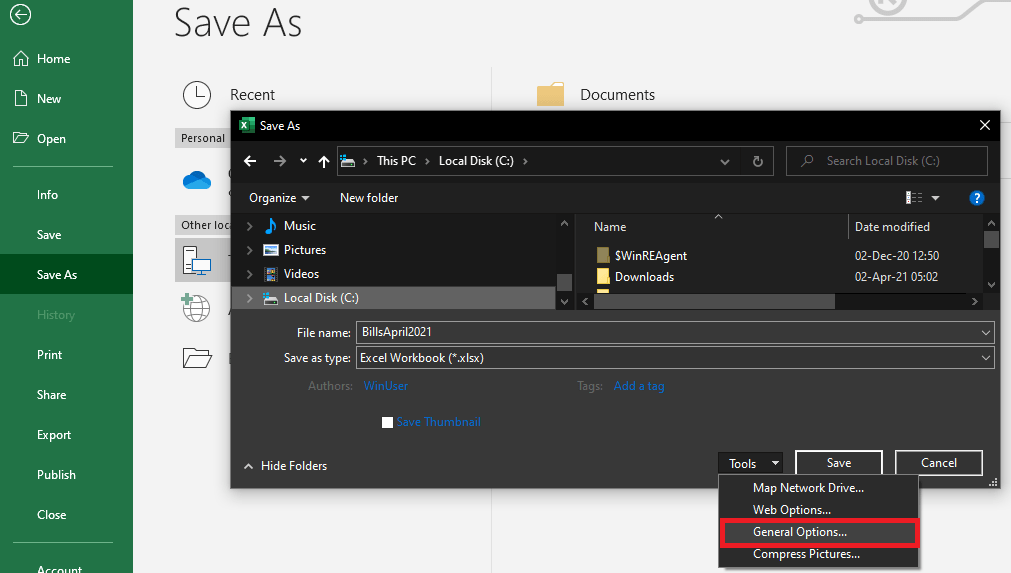Click the Recent clock icon

pyautogui.click(x=197, y=95)
